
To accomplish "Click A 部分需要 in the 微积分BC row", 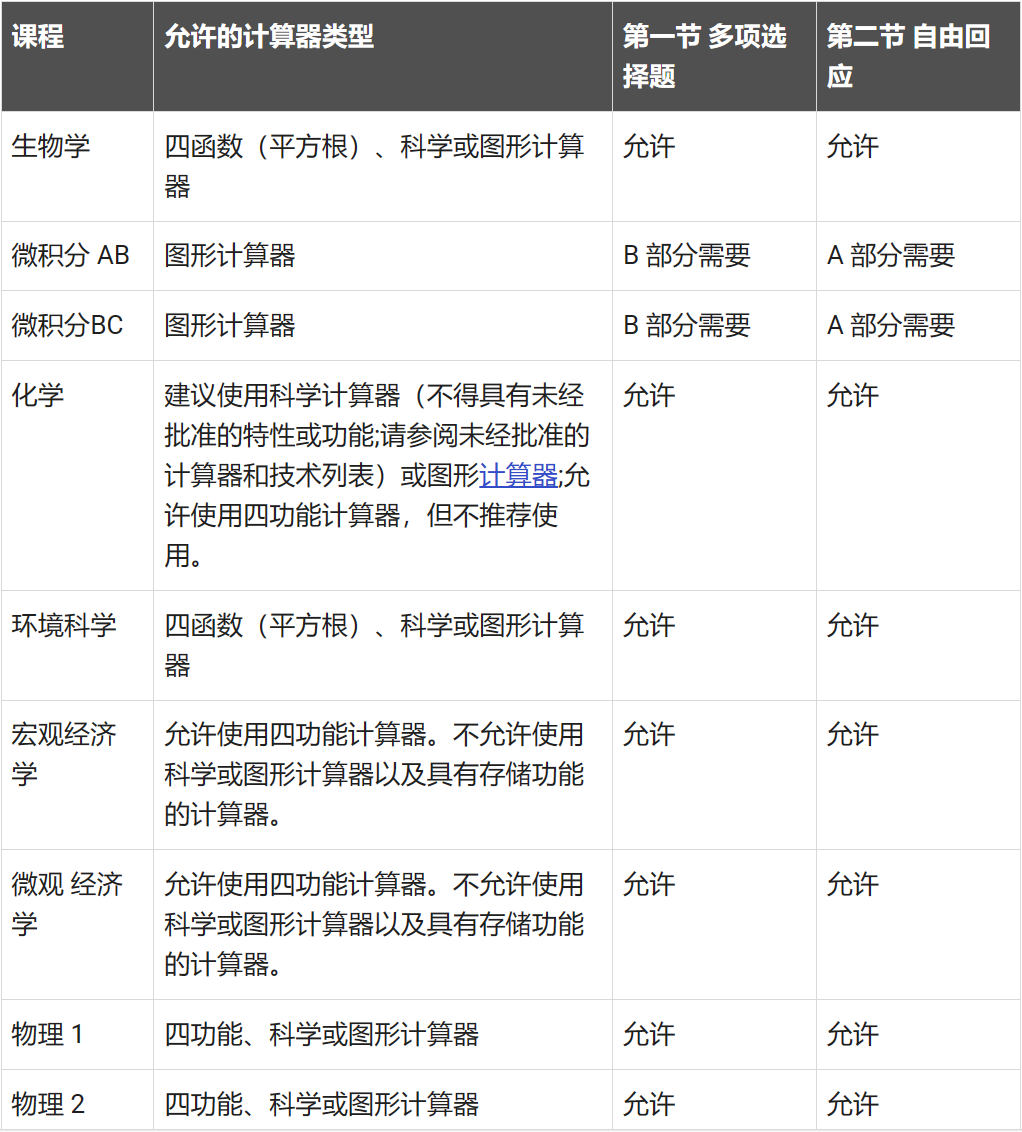I will point(891,325).
